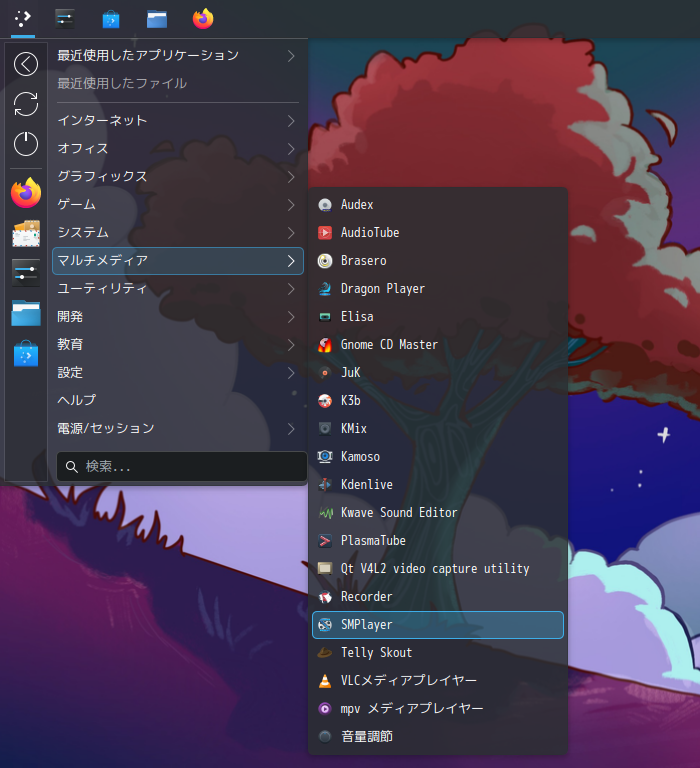Expand 最近使用したアプリケーション submenu arrow

(291, 56)
